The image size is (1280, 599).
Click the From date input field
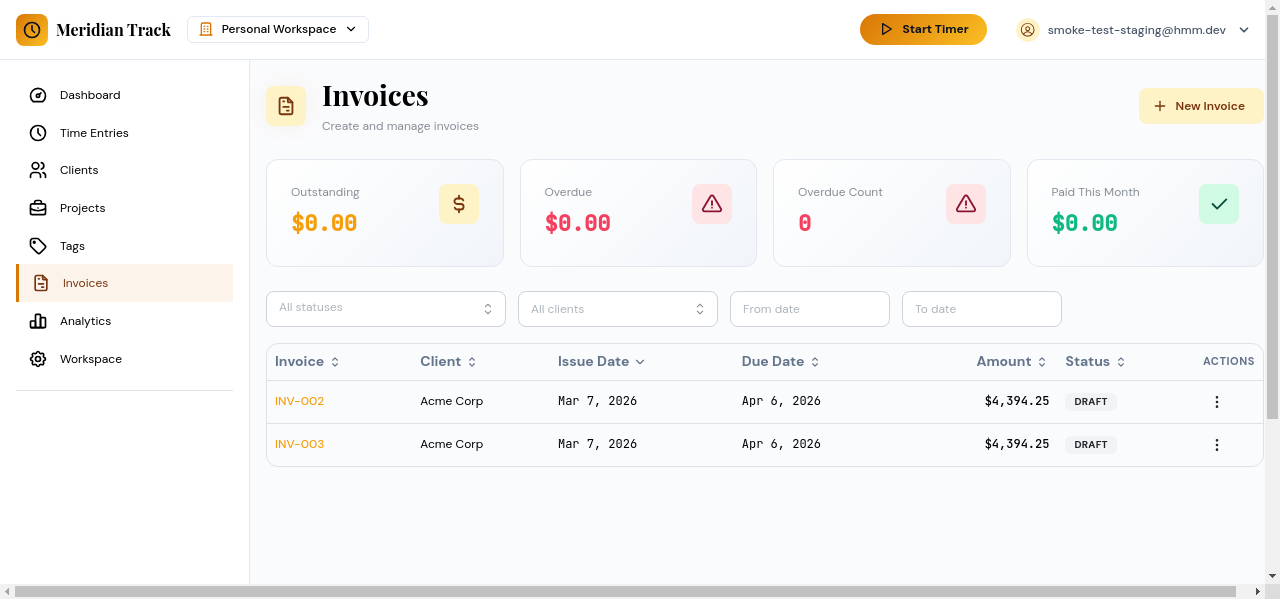pyautogui.click(x=809, y=308)
